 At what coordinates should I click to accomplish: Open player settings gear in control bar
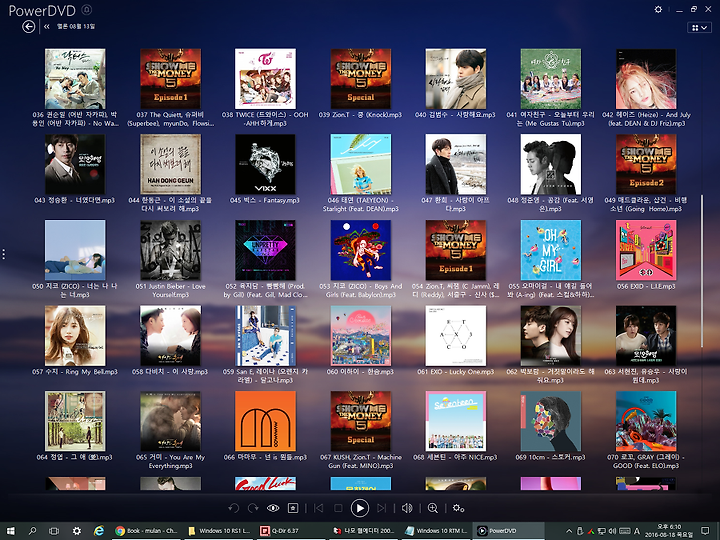458,508
